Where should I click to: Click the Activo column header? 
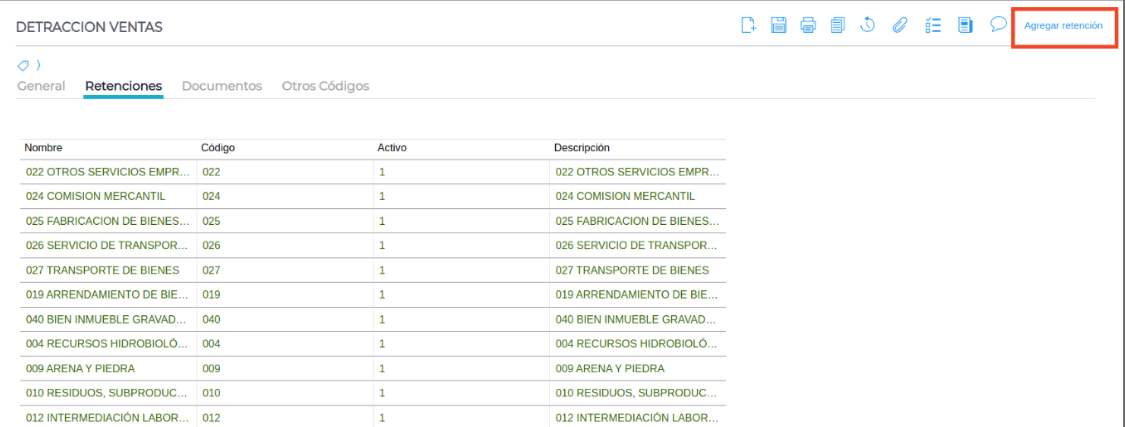[x=391, y=148]
